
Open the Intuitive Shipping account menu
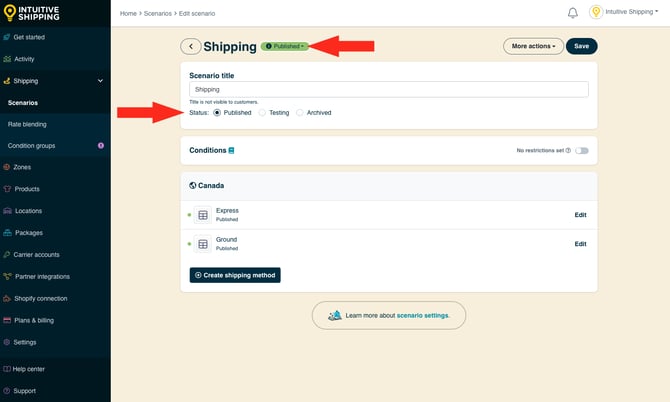coord(631,13)
